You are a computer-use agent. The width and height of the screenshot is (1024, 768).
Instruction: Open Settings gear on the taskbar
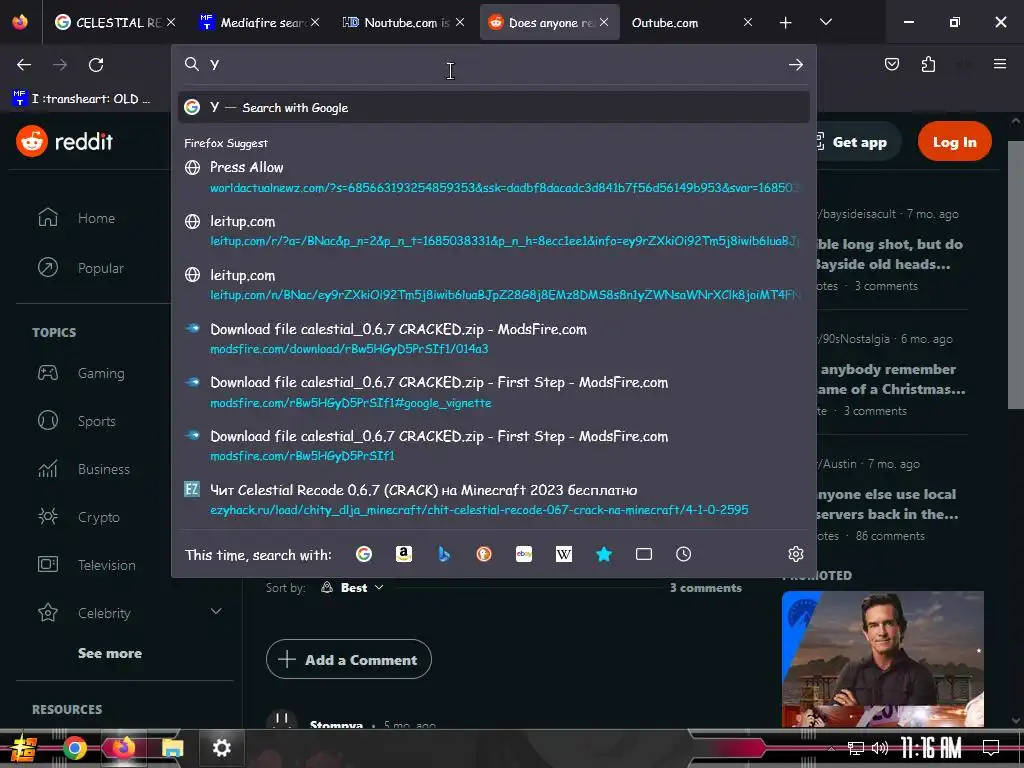pyautogui.click(x=222, y=748)
